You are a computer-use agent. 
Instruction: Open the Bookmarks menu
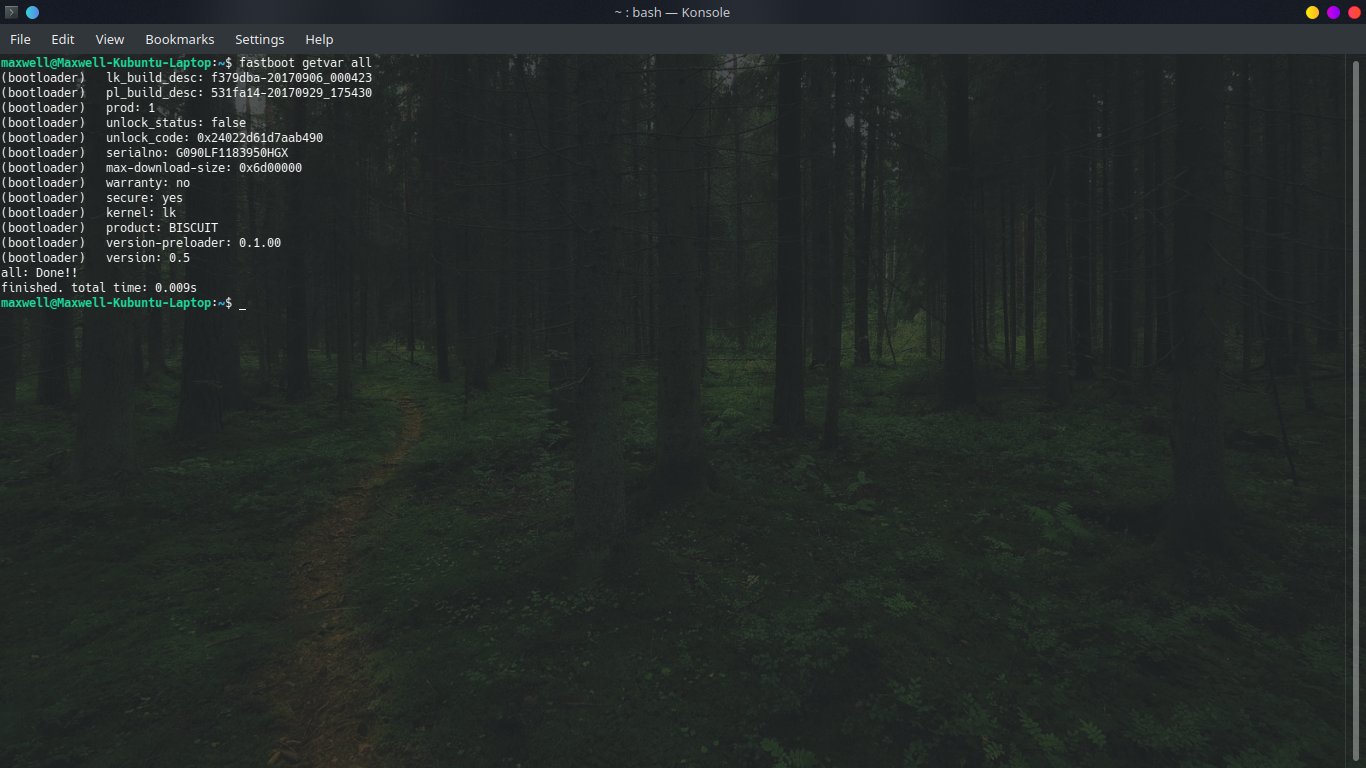(179, 39)
